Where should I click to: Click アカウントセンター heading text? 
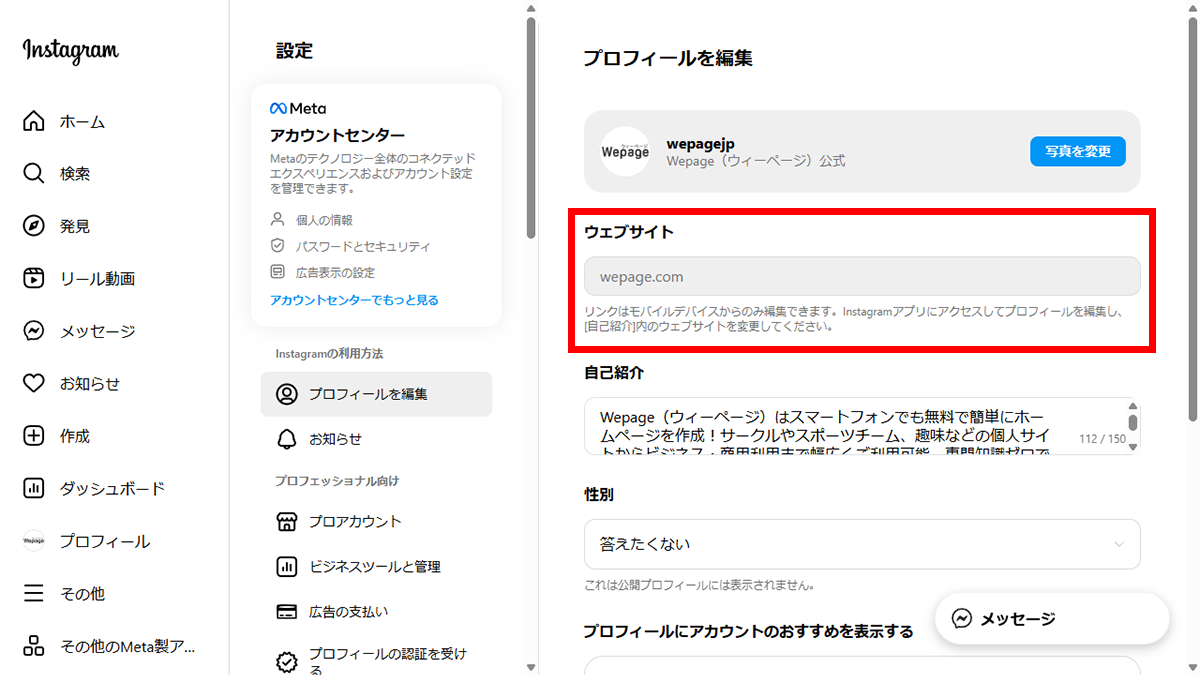coord(338,135)
